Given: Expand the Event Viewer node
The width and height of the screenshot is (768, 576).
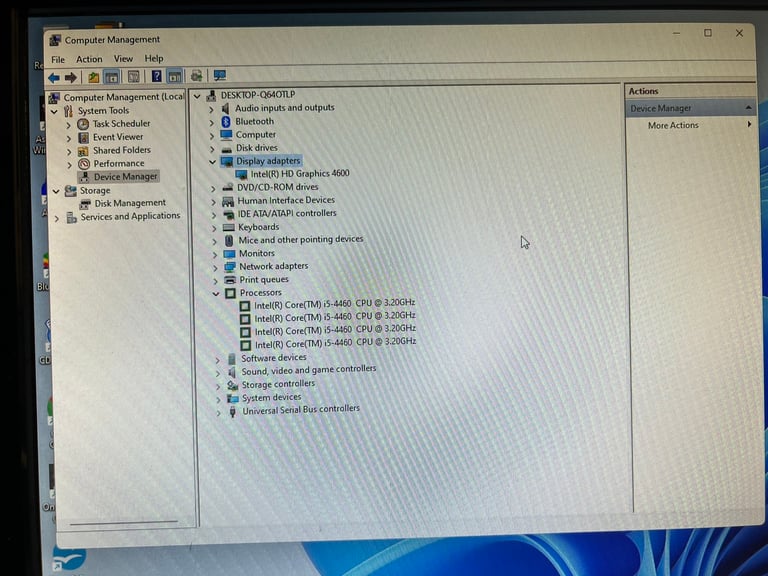Looking at the screenshot, I should point(69,139).
